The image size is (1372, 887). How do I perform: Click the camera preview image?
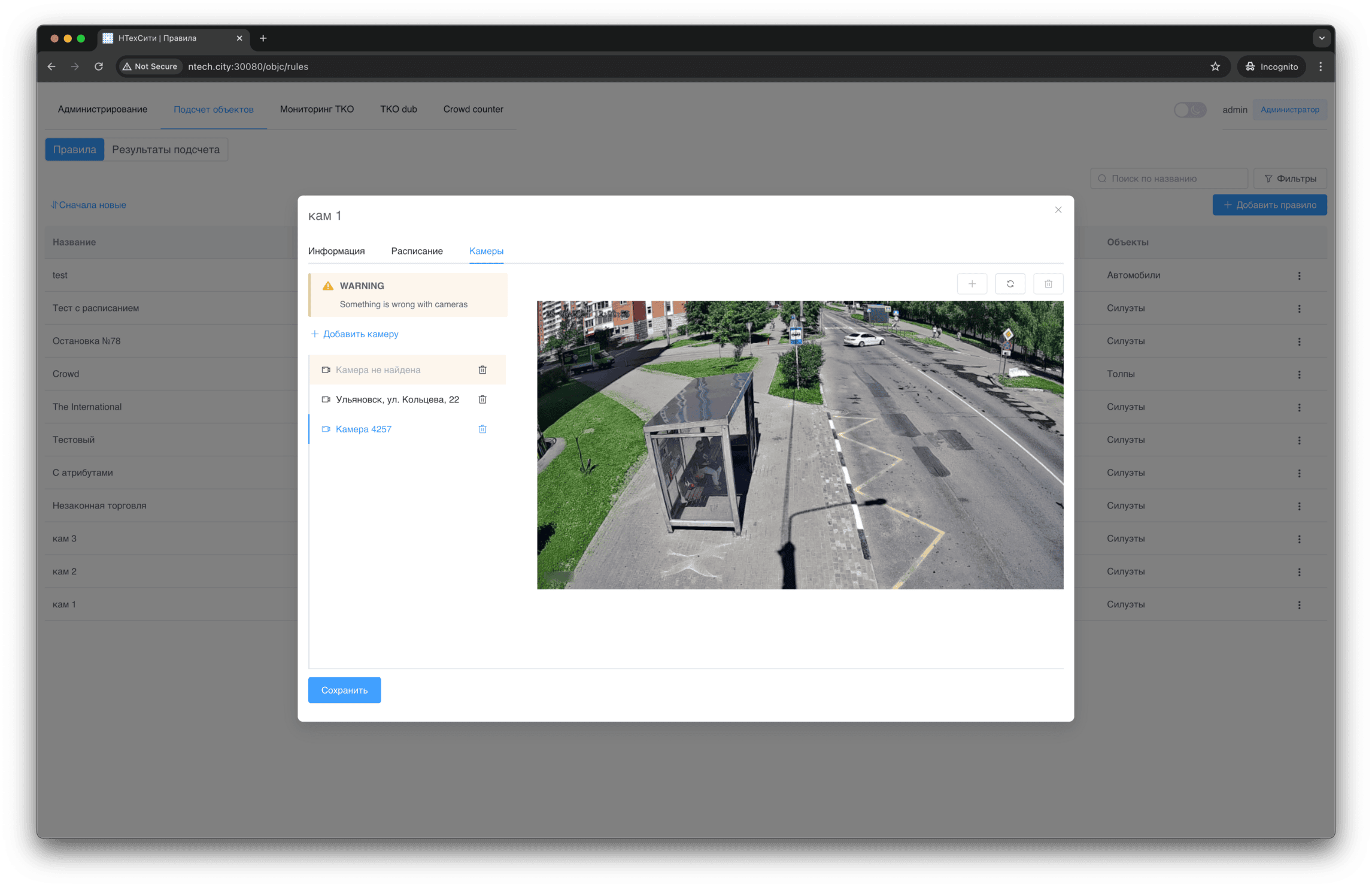tap(800, 445)
